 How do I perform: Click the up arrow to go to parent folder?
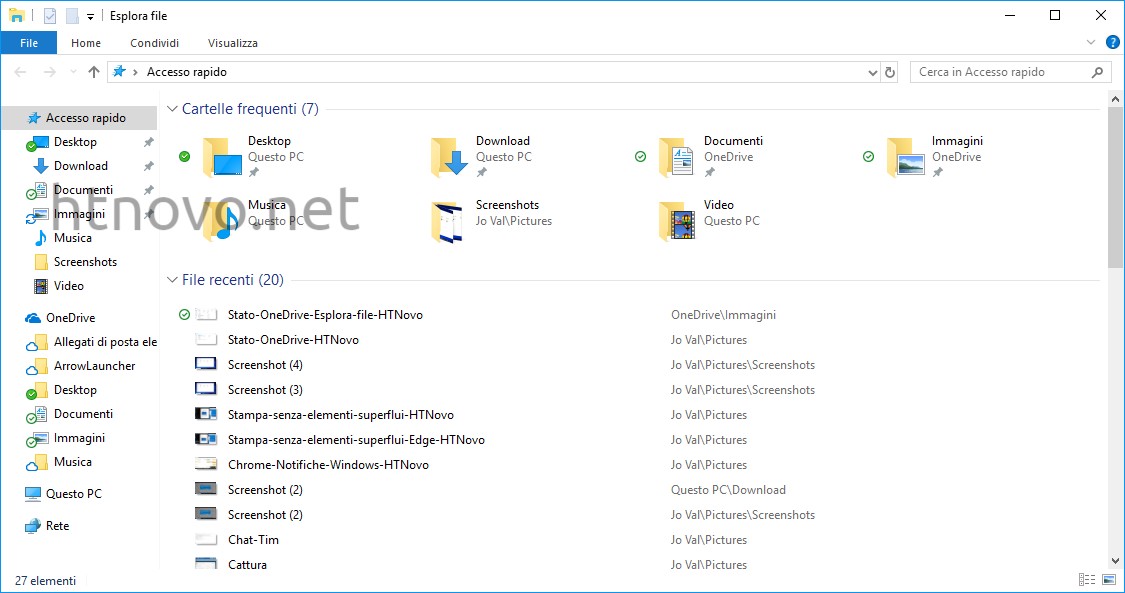[x=94, y=71]
